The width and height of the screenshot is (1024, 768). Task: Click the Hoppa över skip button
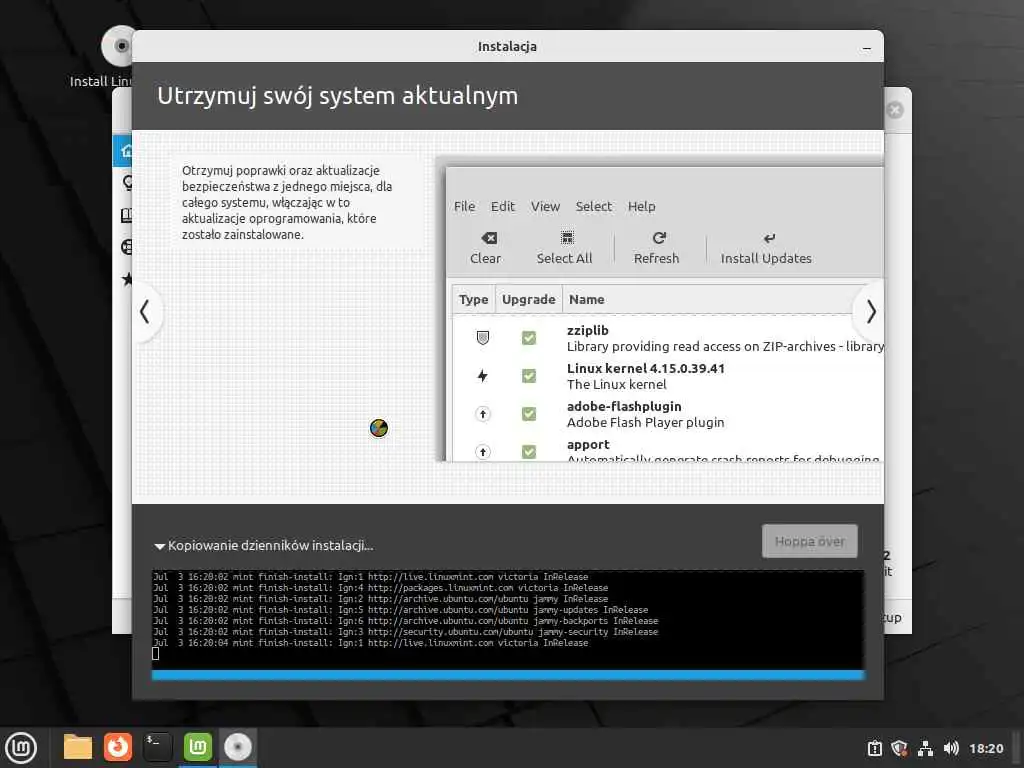pyautogui.click(x=809, y=541)
